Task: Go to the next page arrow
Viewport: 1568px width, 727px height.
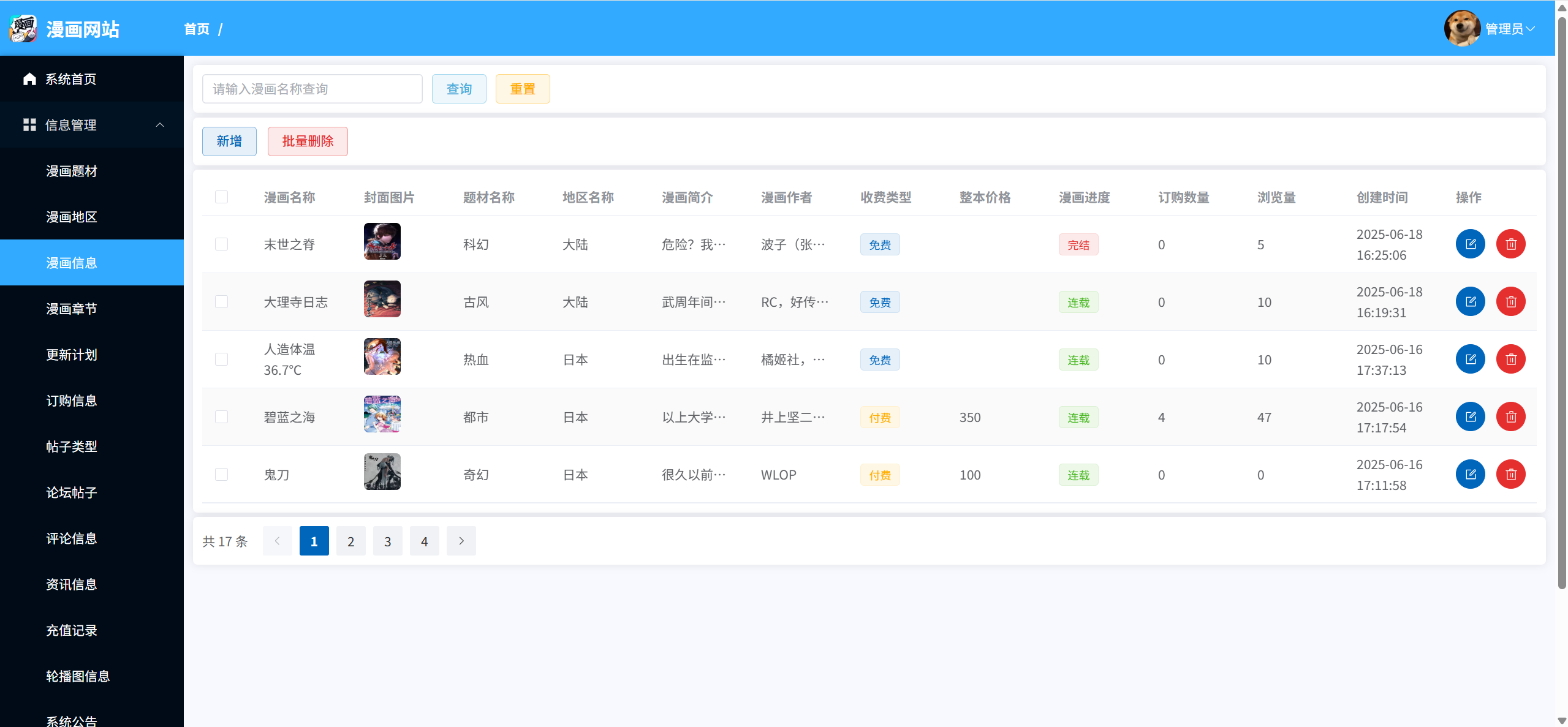Action: [x=461, y=541]
